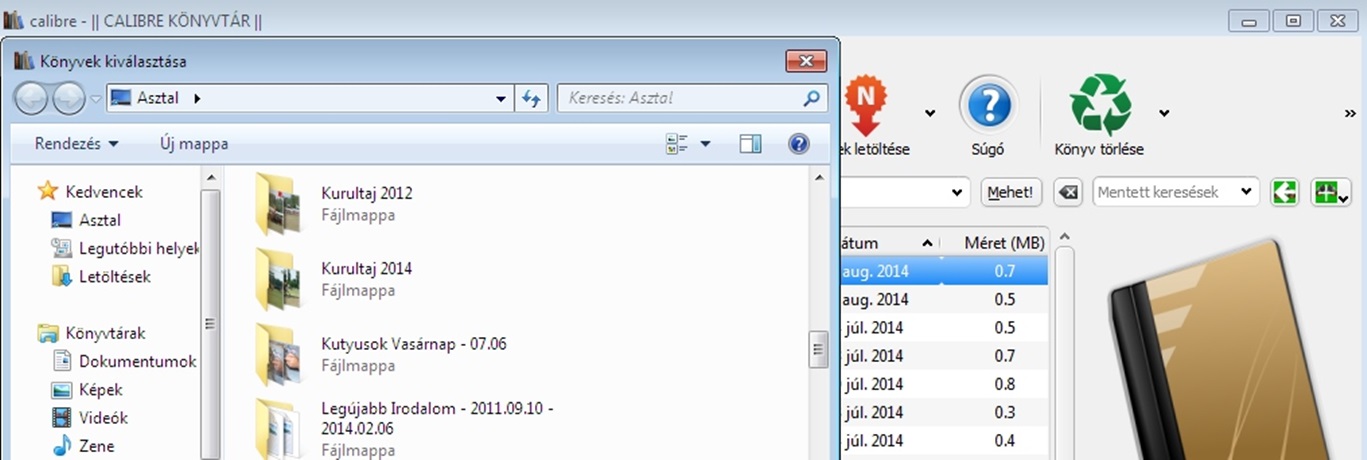Select Képek library
Image resolution: width=1367 pixels, height=460 pixels.
(87, 390)
